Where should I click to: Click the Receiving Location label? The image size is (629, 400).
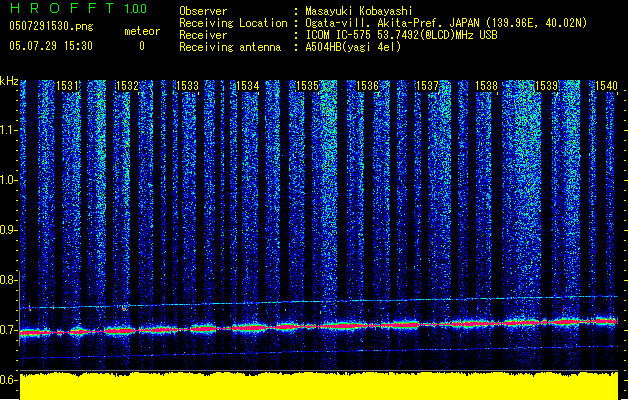coord(233,23)
